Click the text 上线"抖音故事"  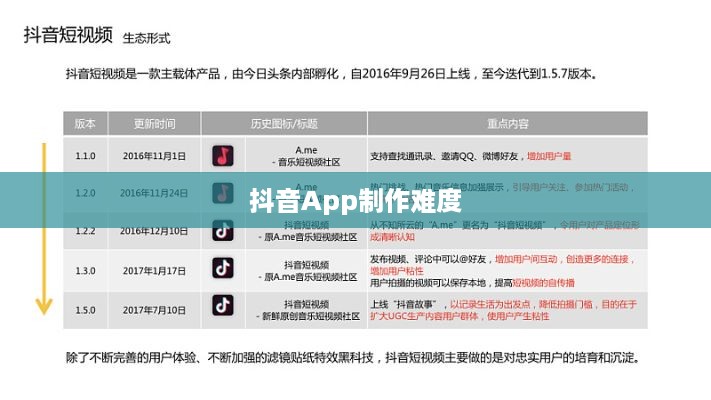(x=405, y=304)
